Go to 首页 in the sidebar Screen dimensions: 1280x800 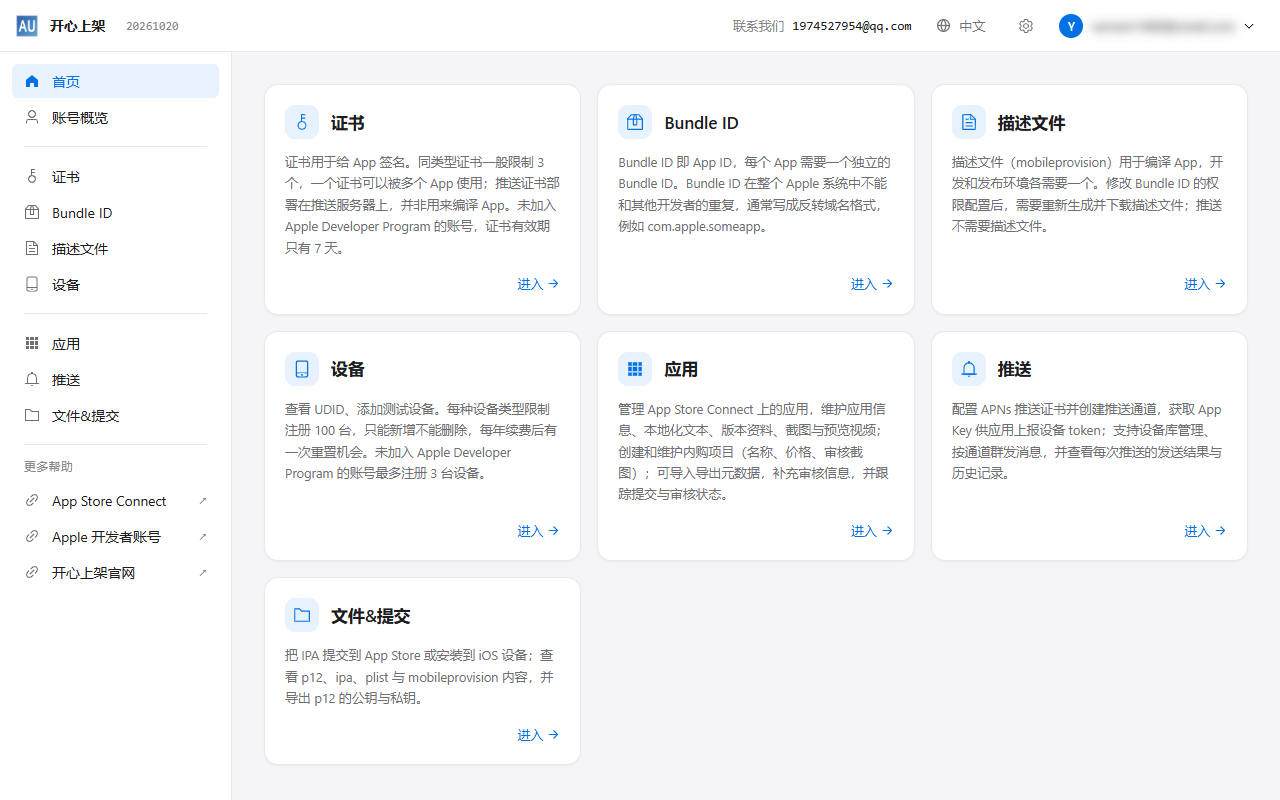click(115, 81)
